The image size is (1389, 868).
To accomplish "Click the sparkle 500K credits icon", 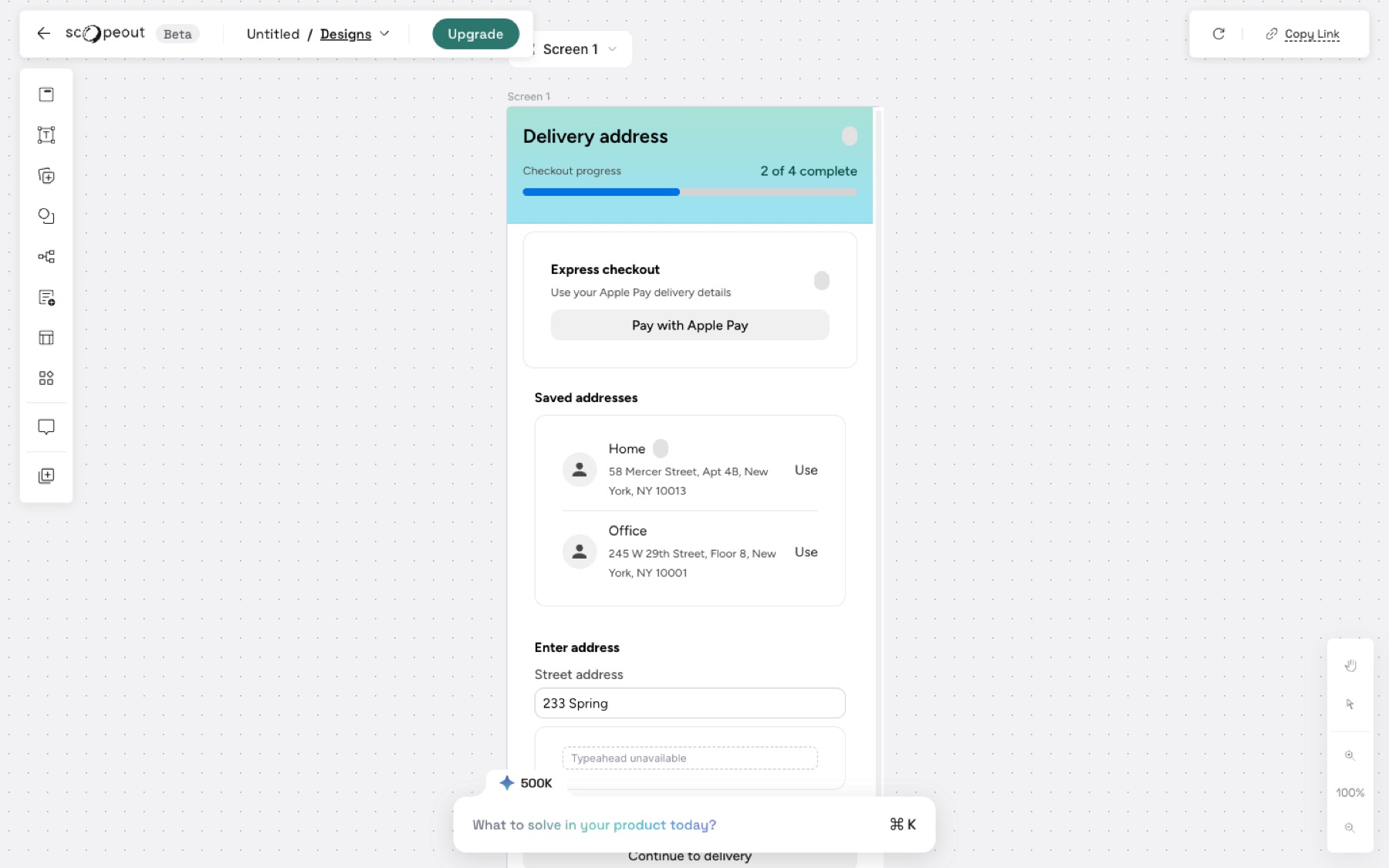I will (507, 782).
